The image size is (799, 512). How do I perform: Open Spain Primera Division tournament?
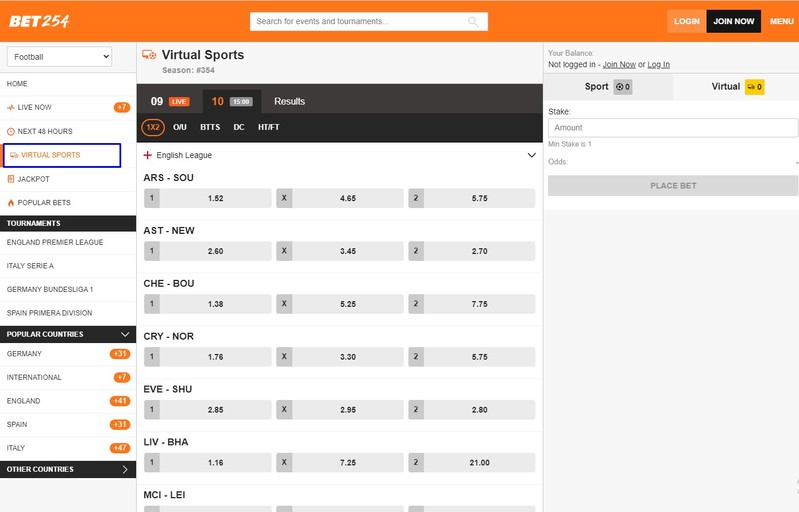[68, 313]
